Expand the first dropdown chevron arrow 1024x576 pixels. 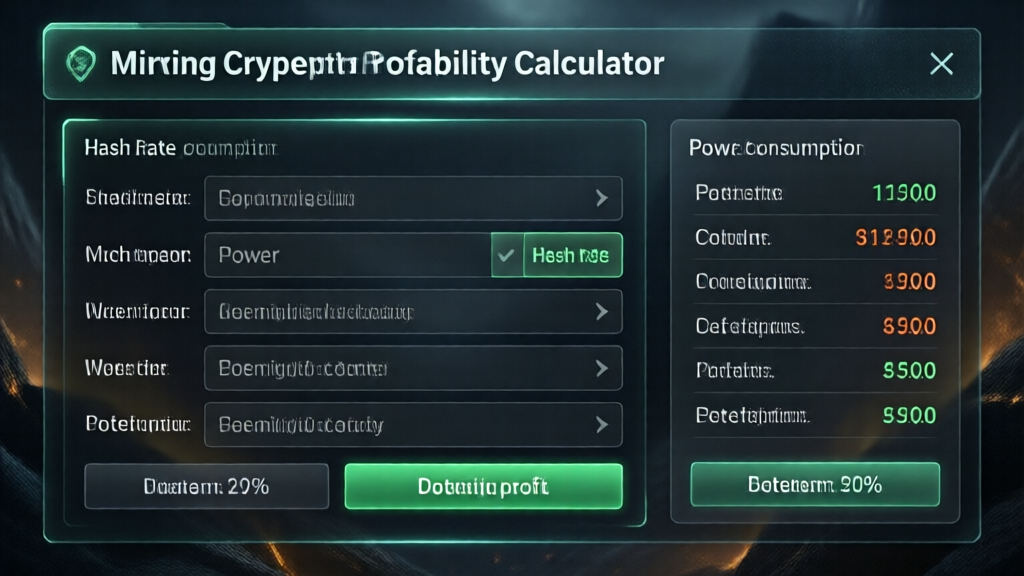(x=601, y=198)
